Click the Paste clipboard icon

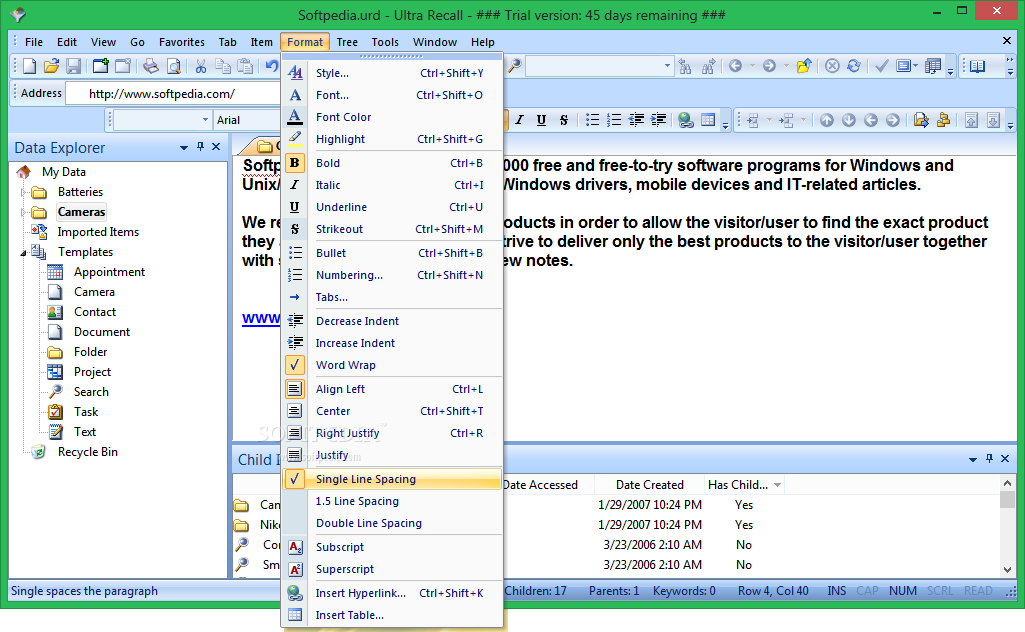pos(245,66)
